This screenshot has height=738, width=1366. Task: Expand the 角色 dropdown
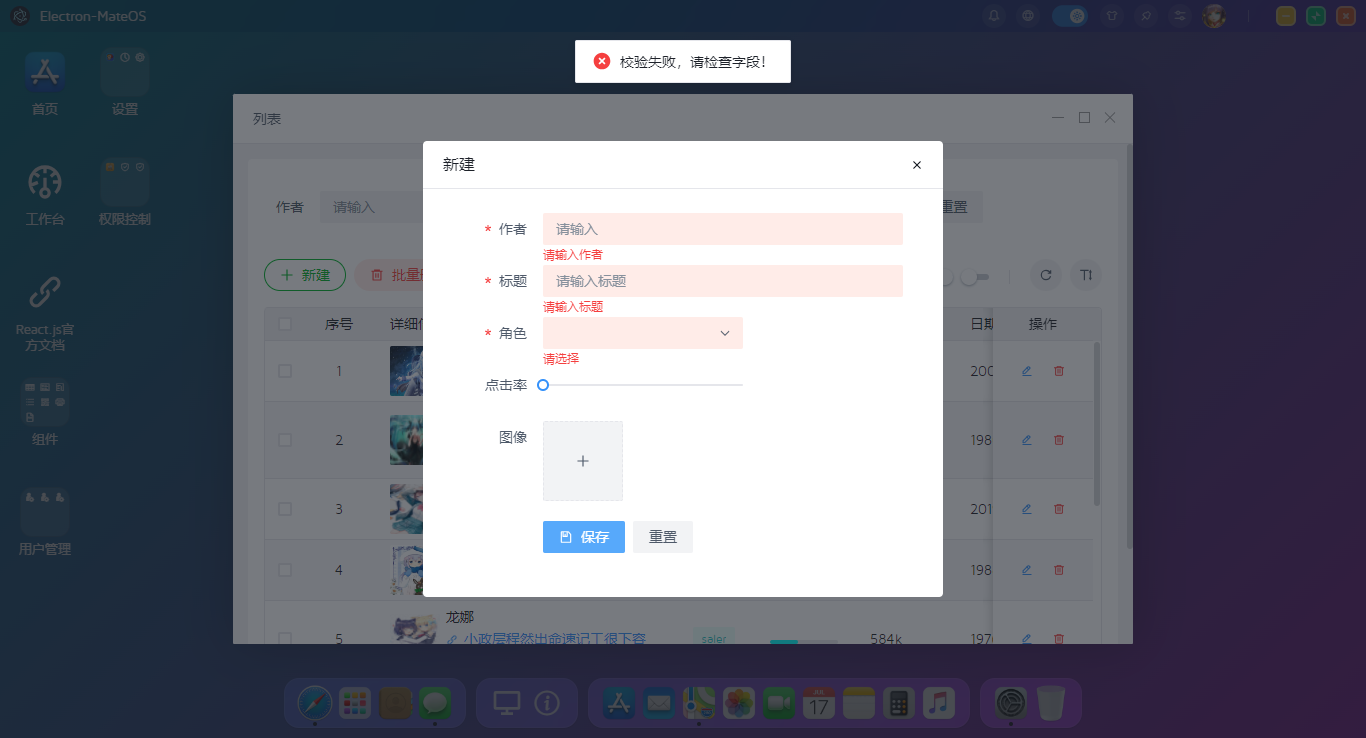click(x=642, y=333)
